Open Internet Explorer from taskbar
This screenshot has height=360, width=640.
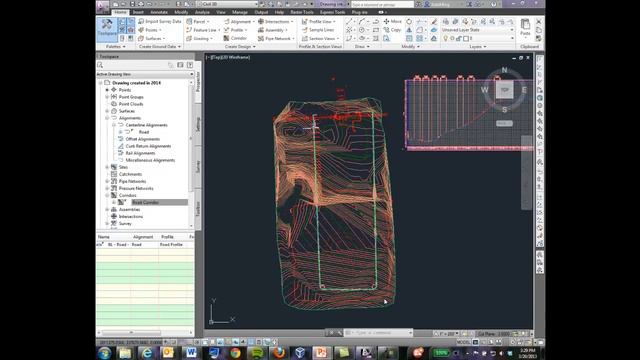click(x=147, y=353)
